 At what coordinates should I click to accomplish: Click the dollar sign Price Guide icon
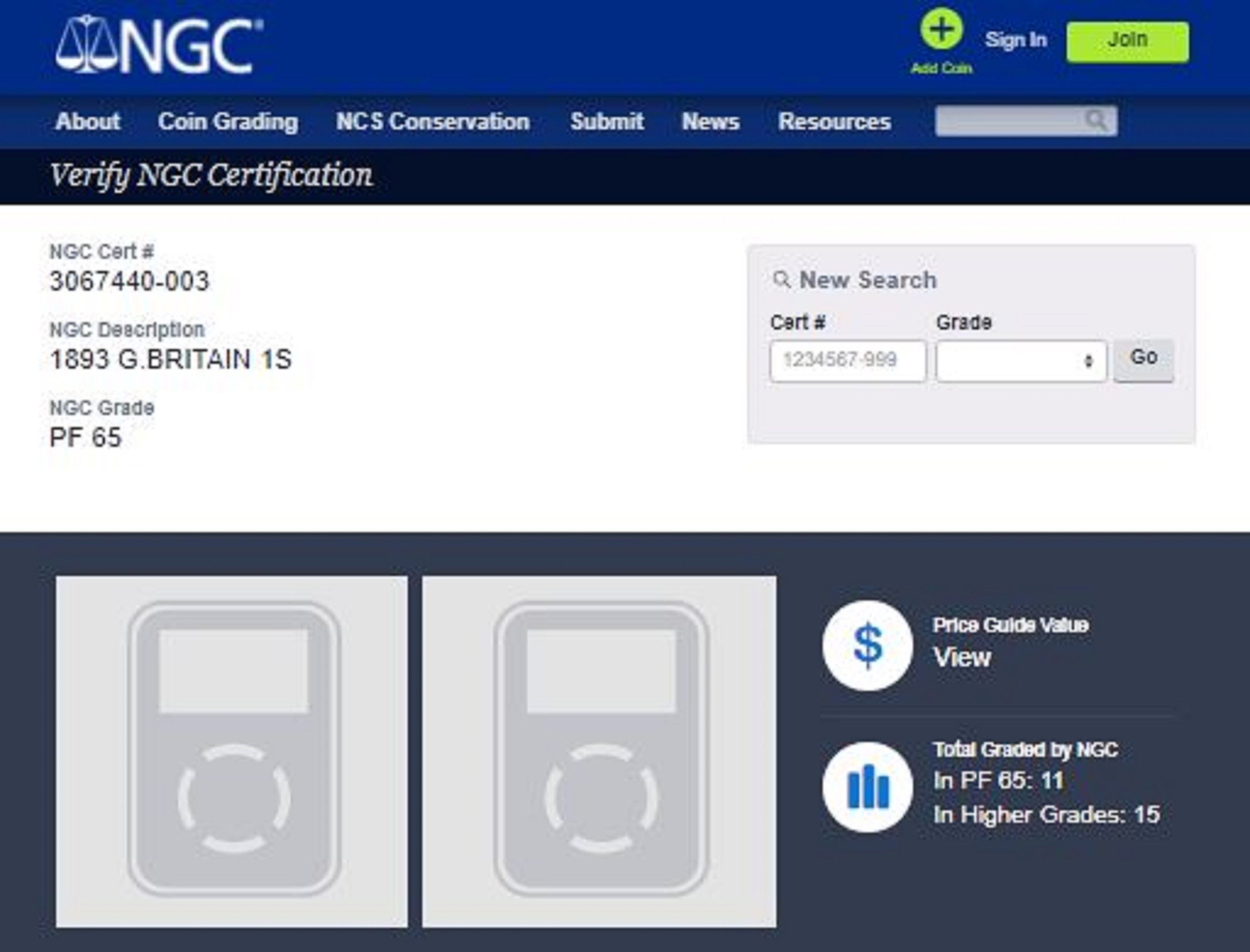coord(867,645)
